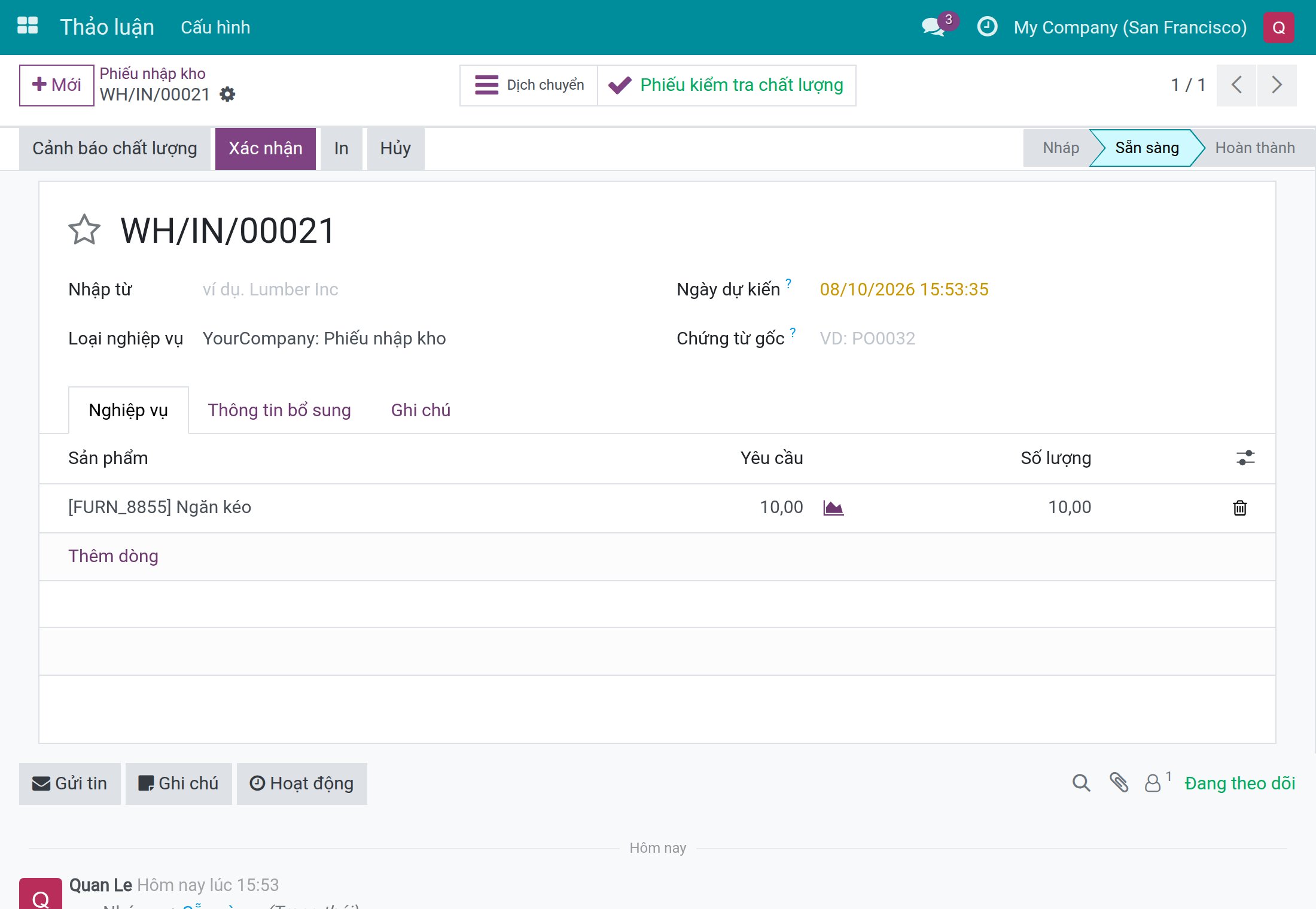Open the conversations icon with 3 notifications
Viewport: 1316px width, 909px height.
pyautogui.click(x=939, y=26)
